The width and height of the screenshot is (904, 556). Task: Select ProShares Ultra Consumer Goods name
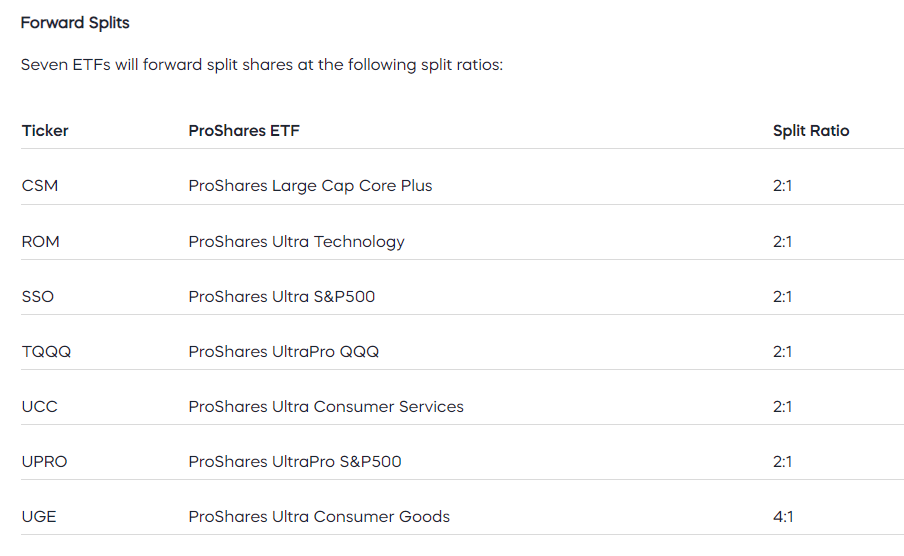319,517
